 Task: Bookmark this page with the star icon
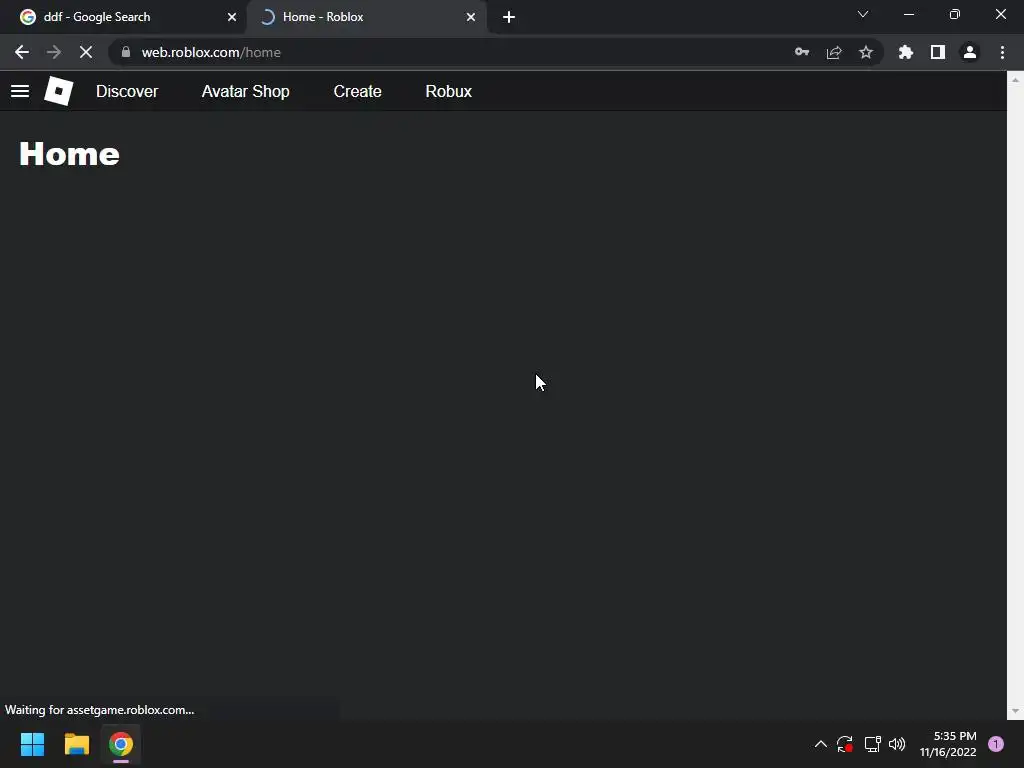click(866, 52)
